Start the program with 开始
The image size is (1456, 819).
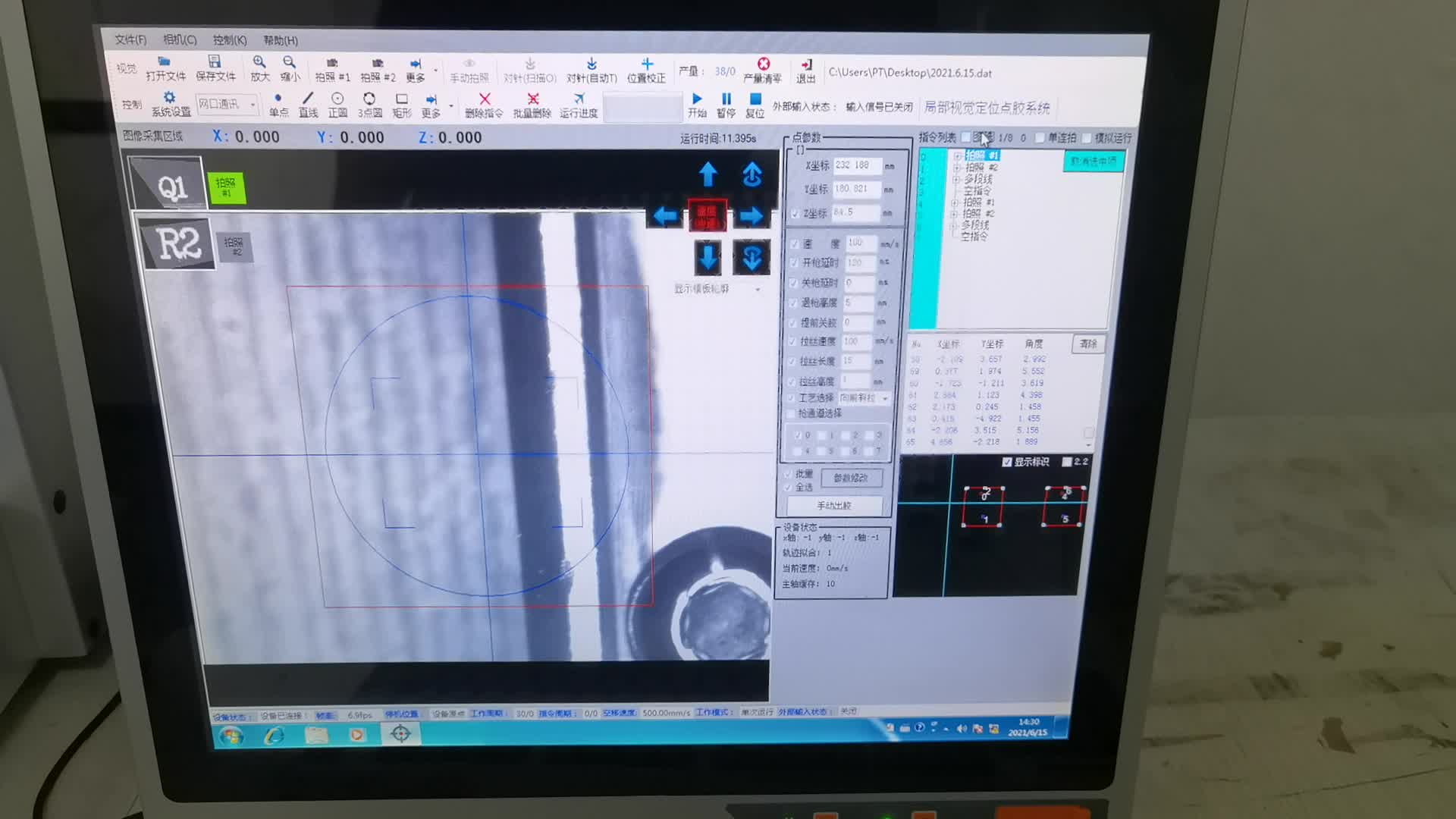(697, 105)
